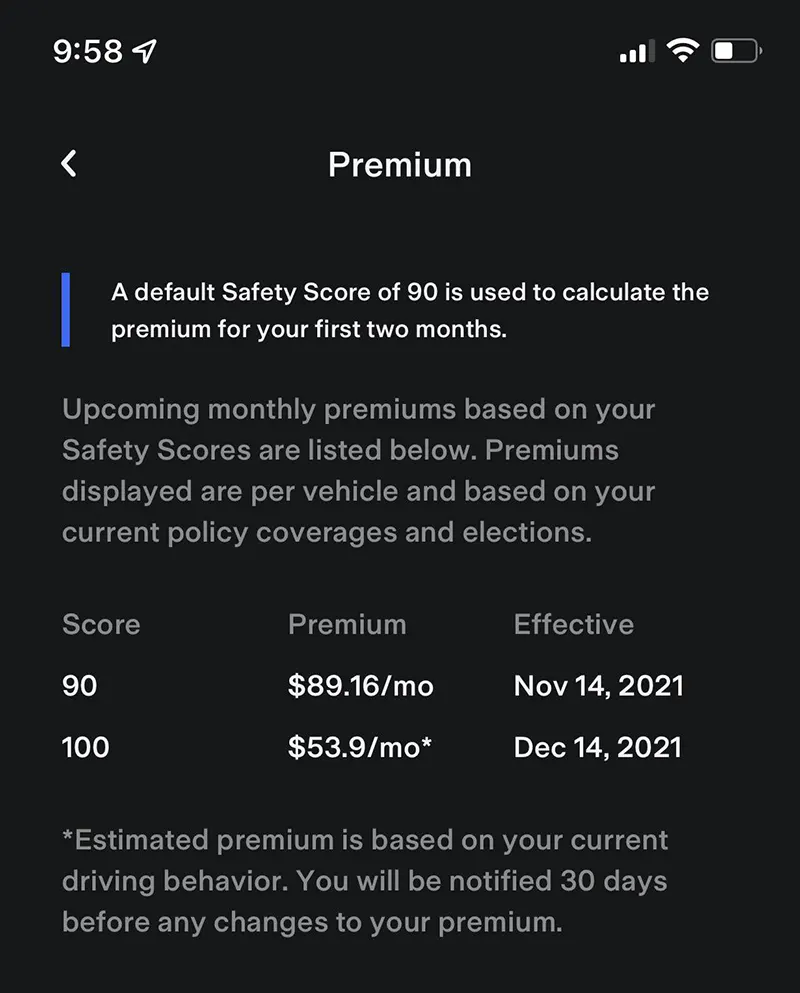800x993 pixels.
Task: Tap the Nov 14, 2021 effective date
Action: click(x=598, y=686)
